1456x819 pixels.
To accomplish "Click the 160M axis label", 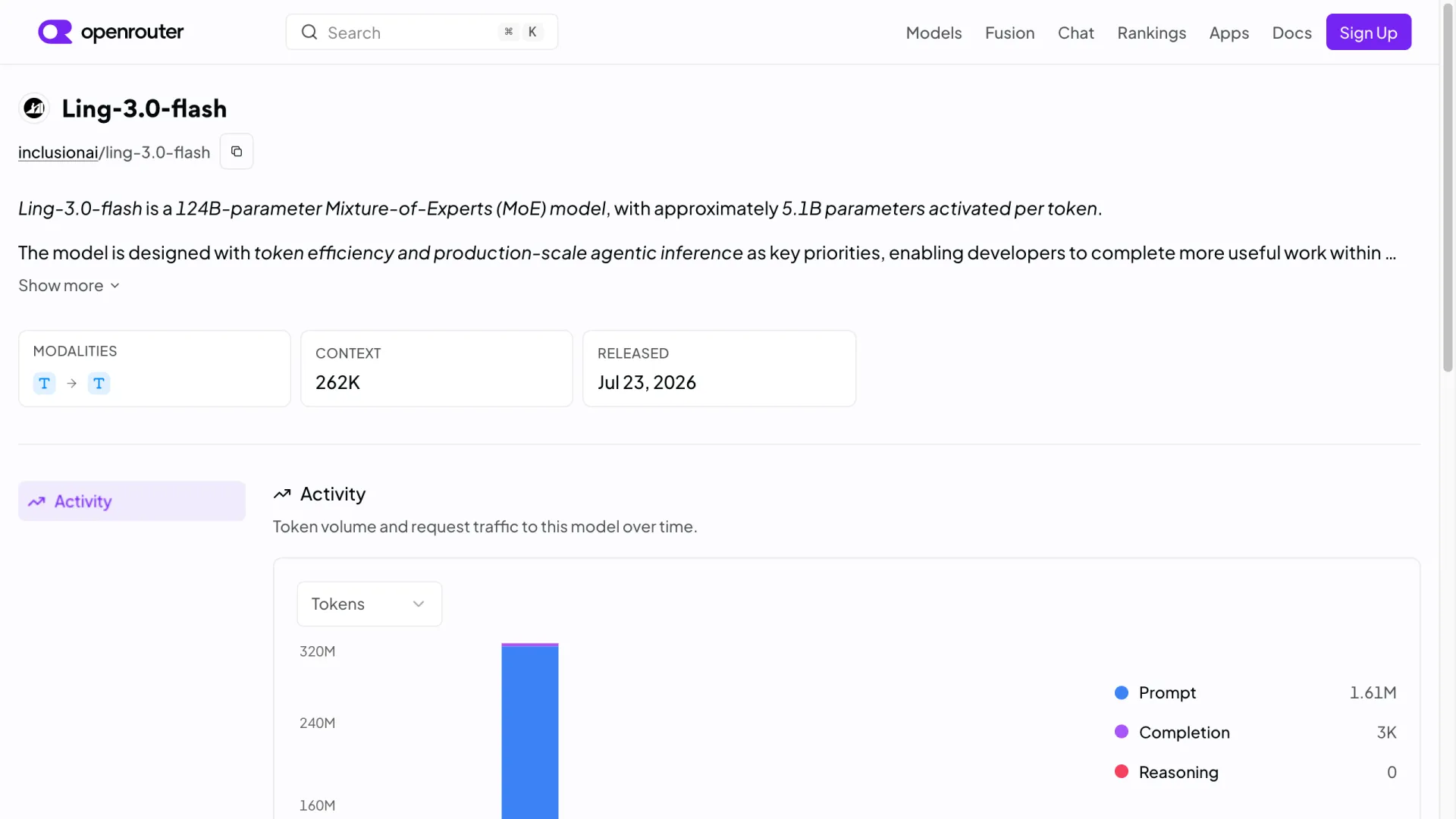I will (317, 806).
